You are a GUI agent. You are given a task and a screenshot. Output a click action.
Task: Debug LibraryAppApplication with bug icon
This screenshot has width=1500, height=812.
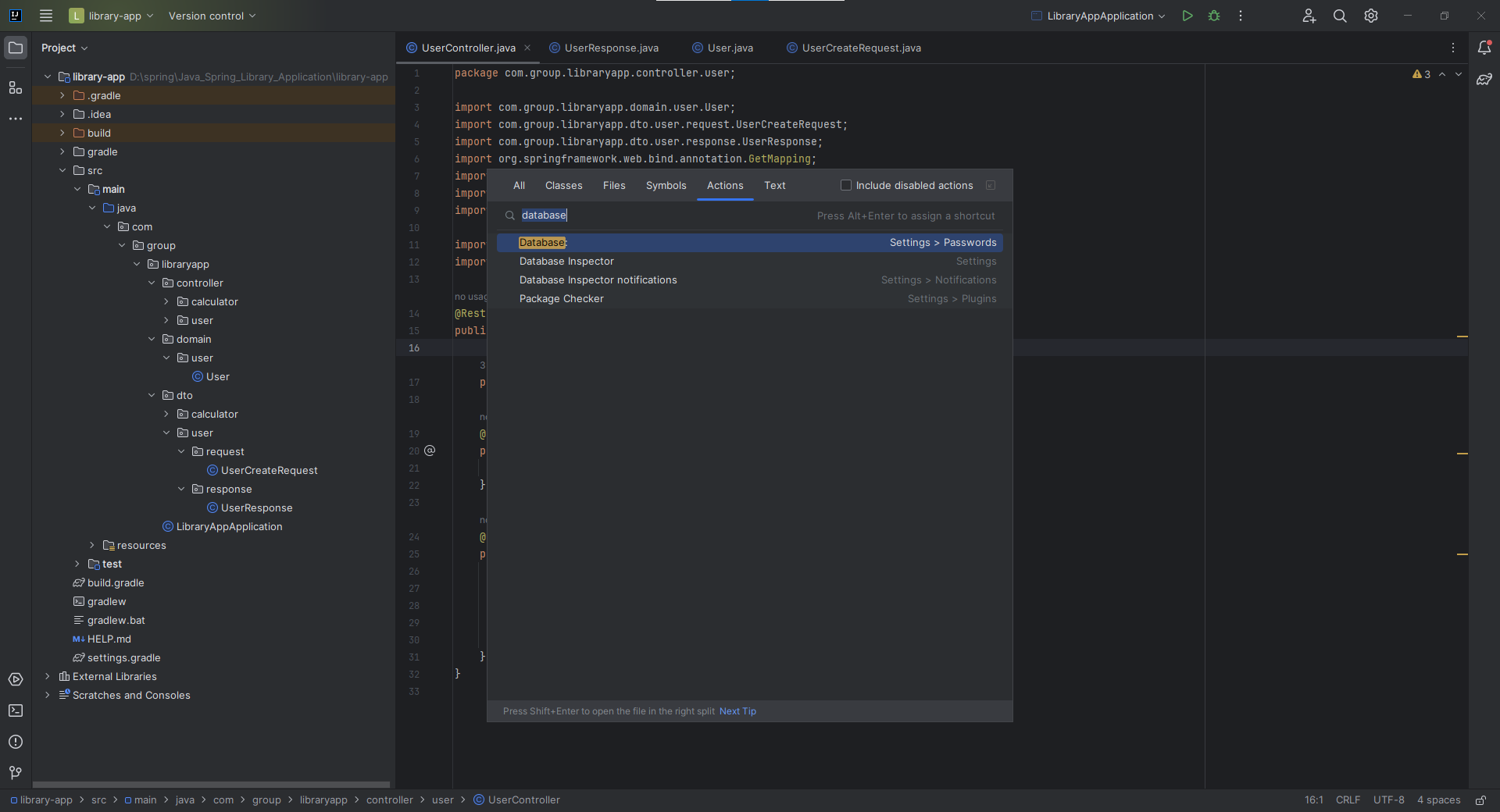click(x=1214, y=16)
